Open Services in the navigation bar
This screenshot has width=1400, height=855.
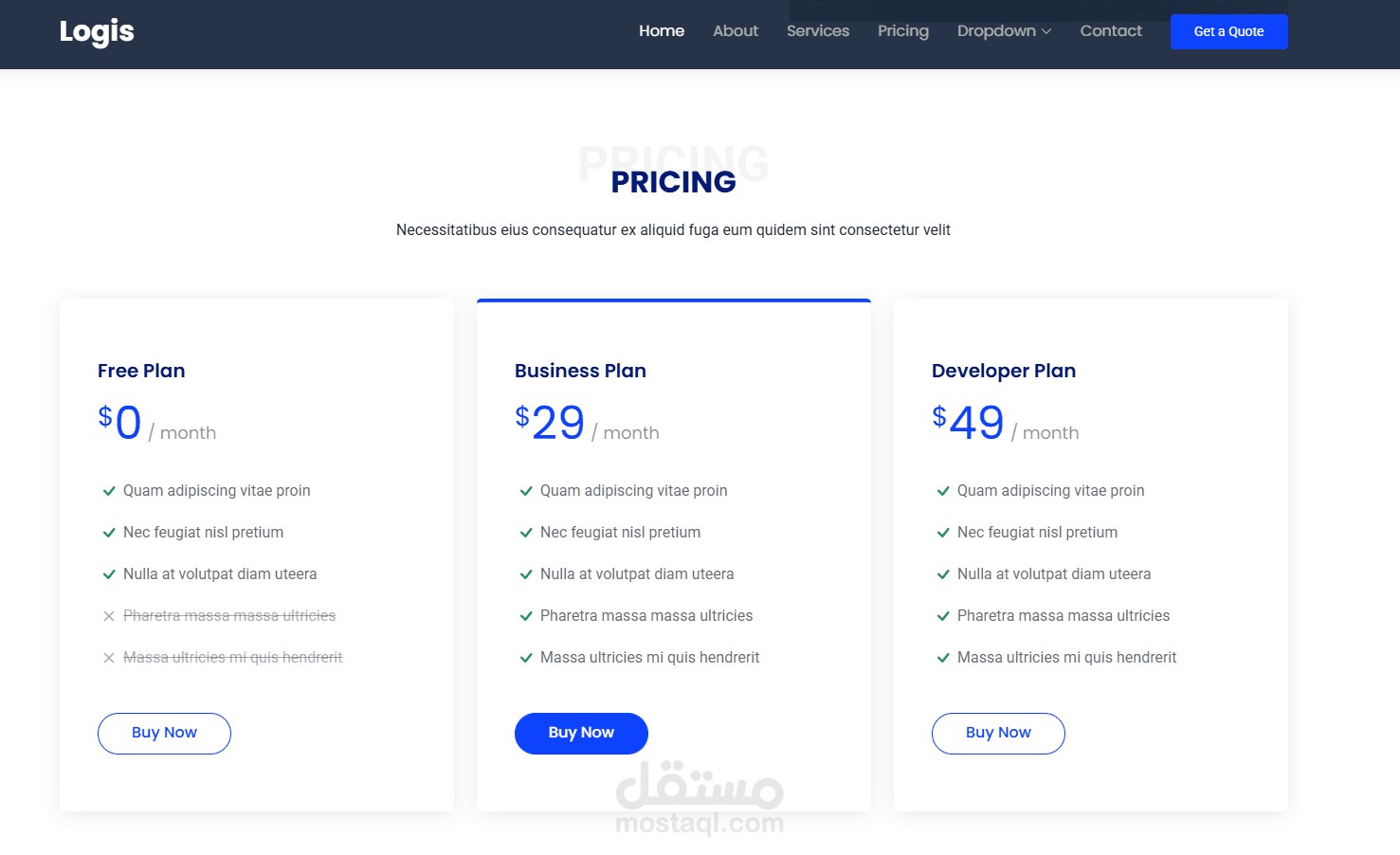(818, 31)
